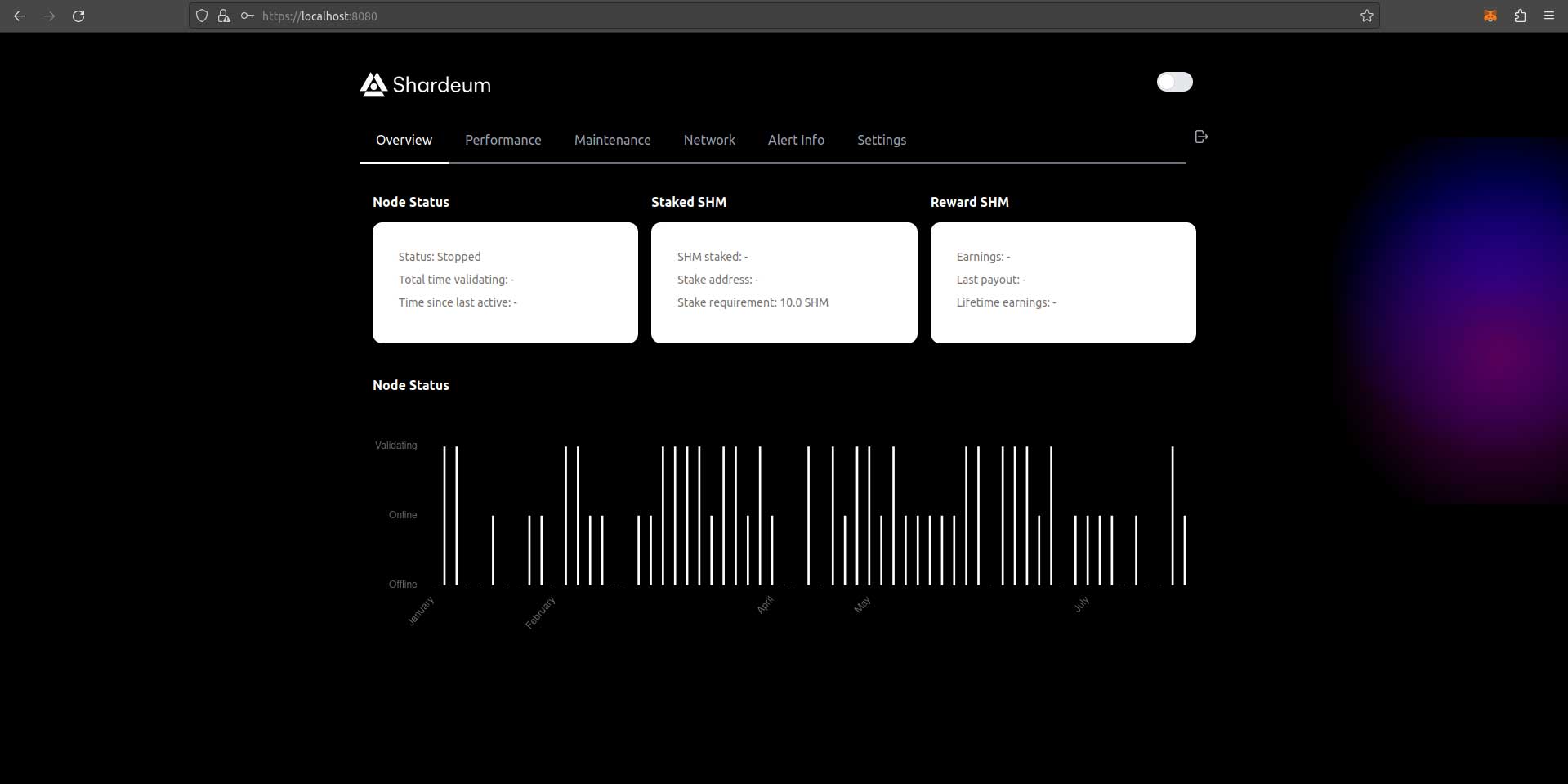Select the Alert Info tab

click(x=796, y=140)
